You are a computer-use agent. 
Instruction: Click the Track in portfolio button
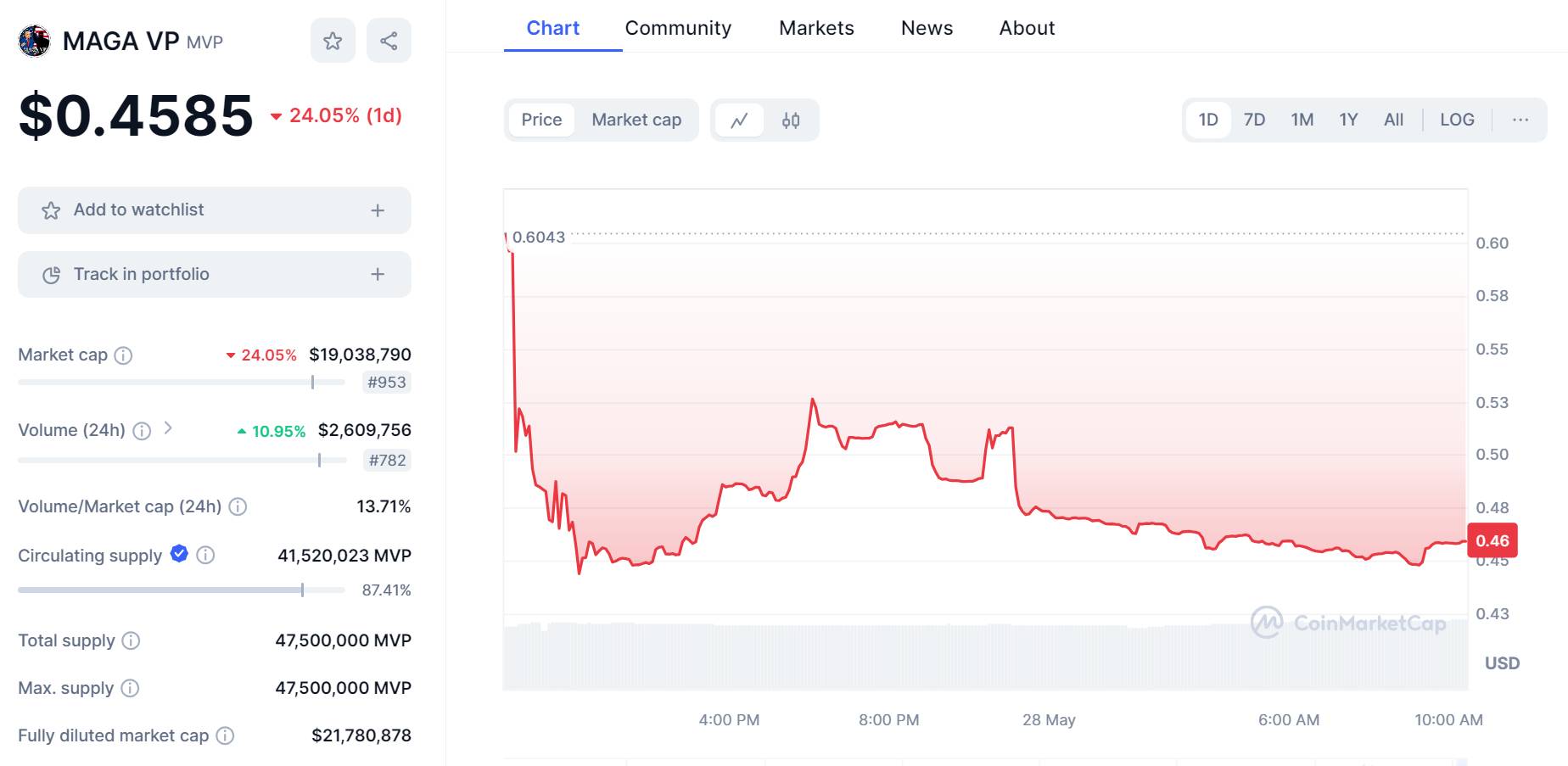(215, 274)
